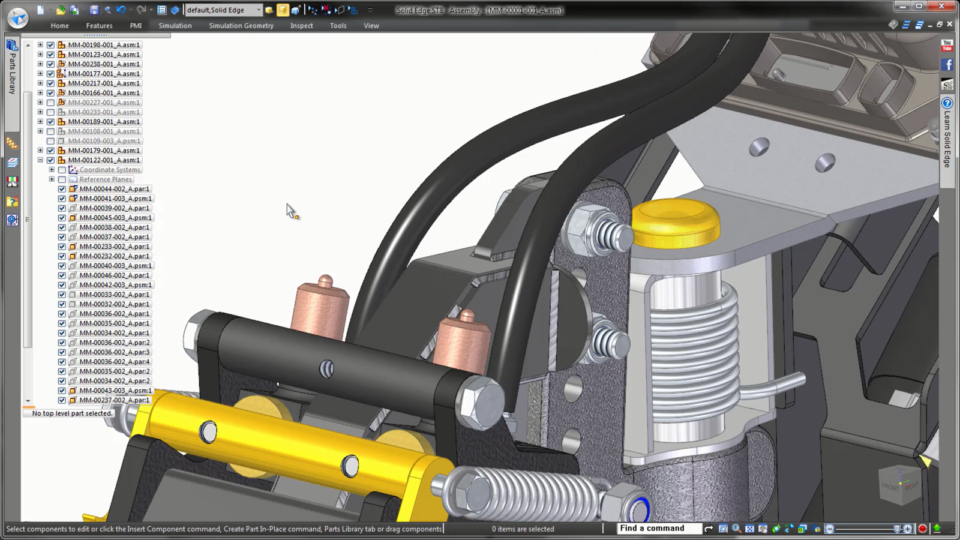Click the Save icon in quick access toolbar

pos(94,9)
